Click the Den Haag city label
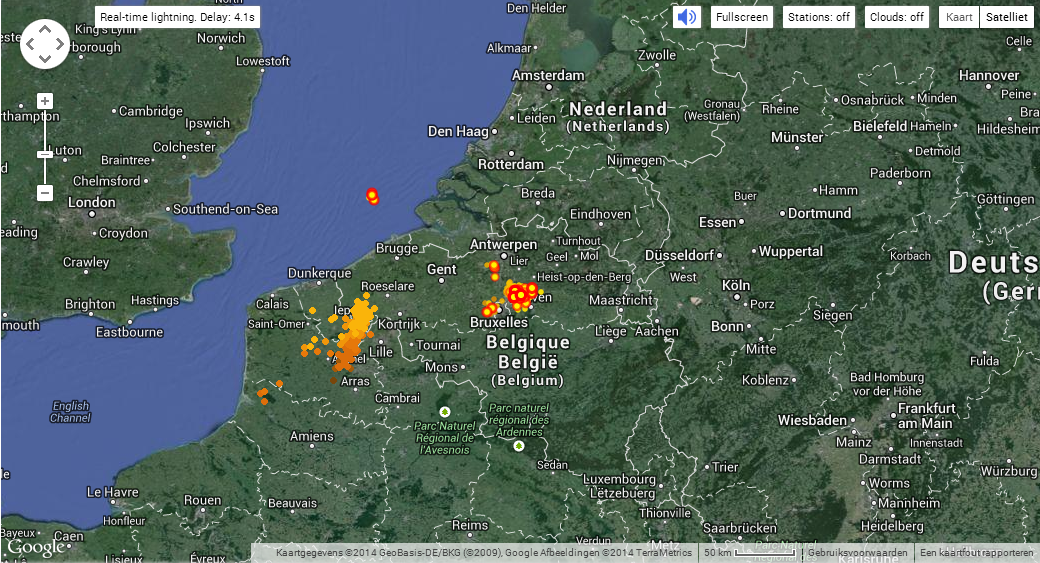1040x563 pixels. point(458,131)
